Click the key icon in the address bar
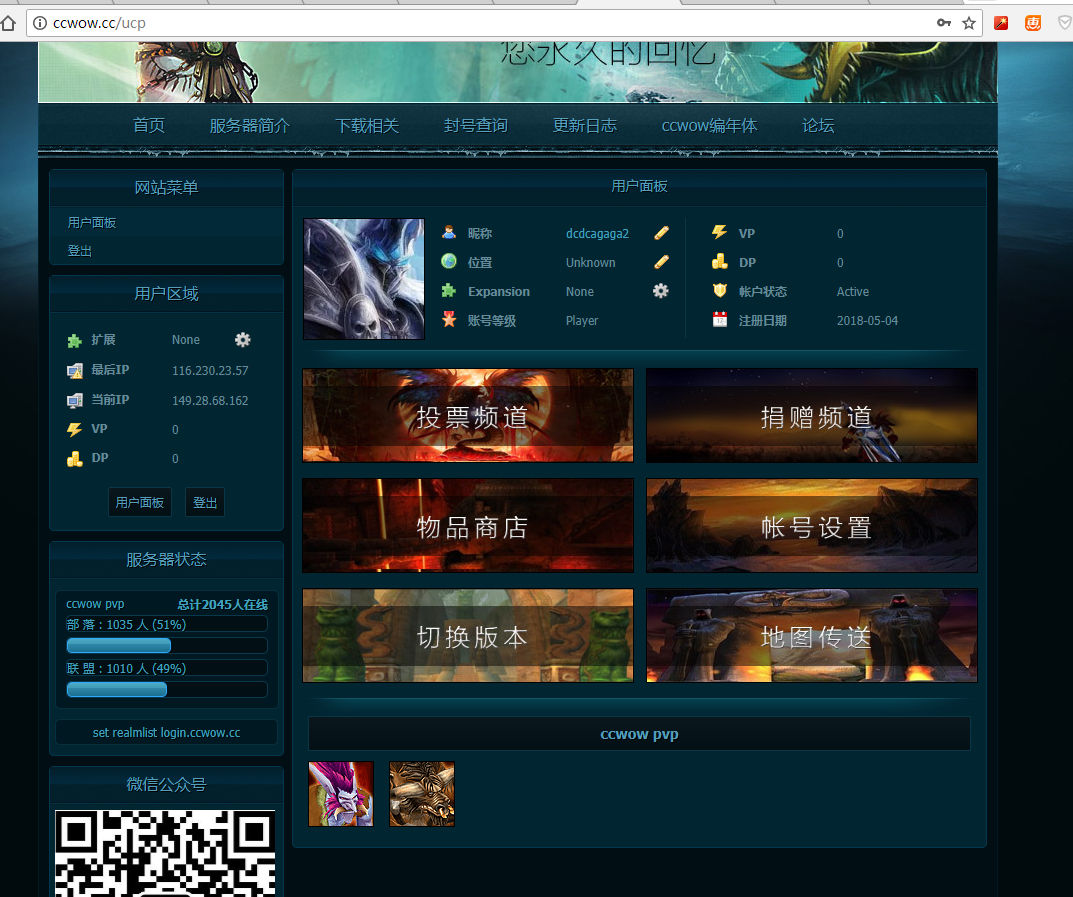 click(943, 23)
